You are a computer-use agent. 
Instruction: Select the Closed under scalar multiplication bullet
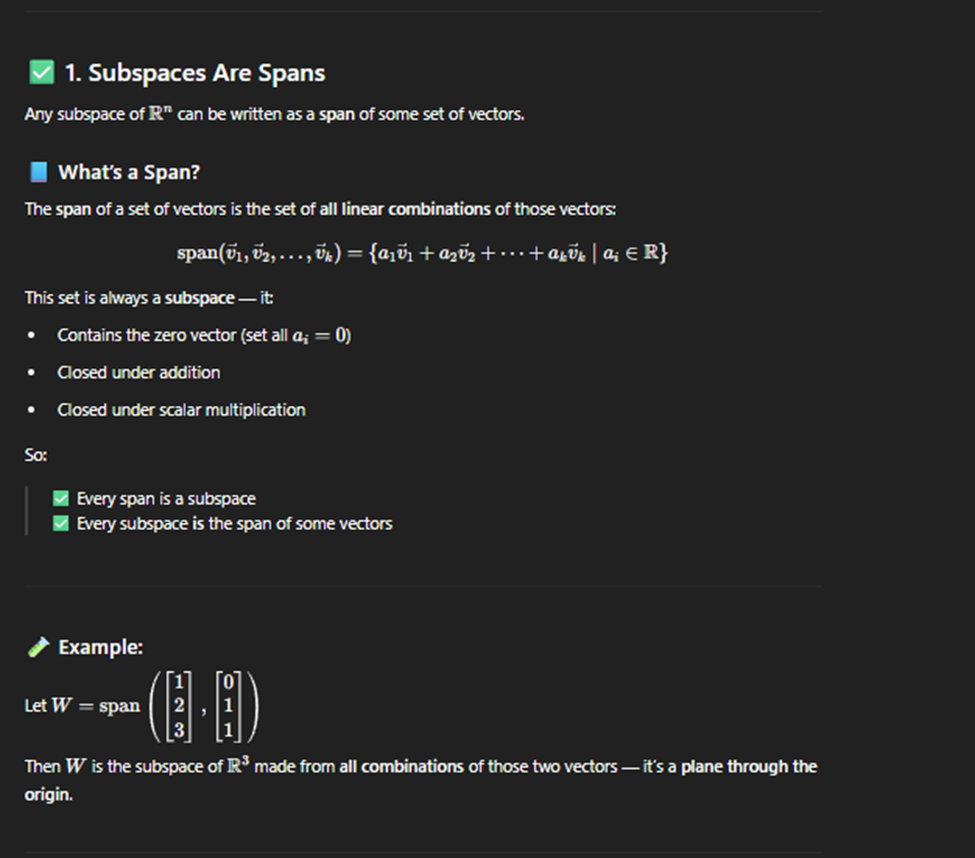point(181,410)
